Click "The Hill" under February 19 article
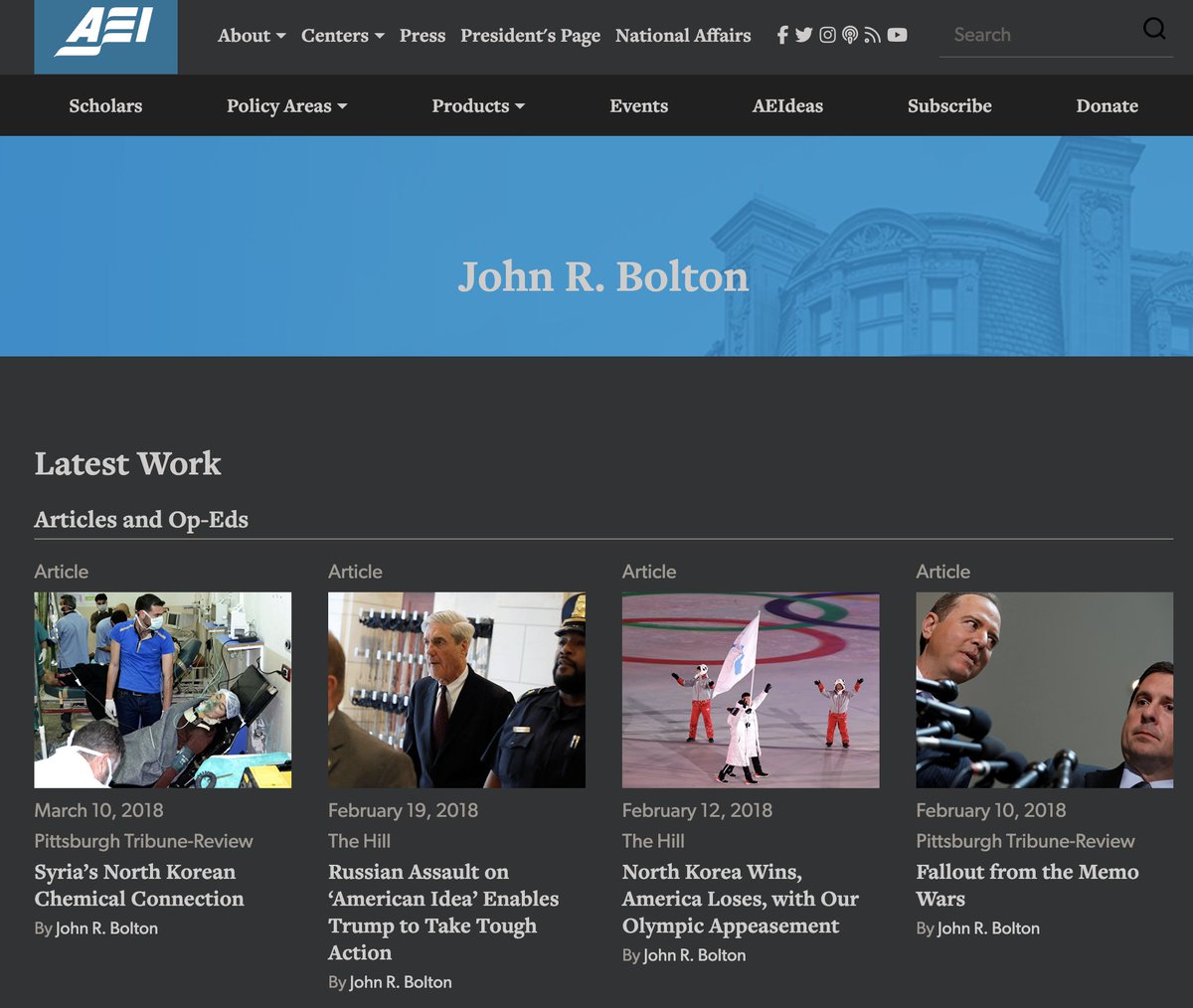1193x1008 pixels. pyautogui.click(x=359, y=841)
